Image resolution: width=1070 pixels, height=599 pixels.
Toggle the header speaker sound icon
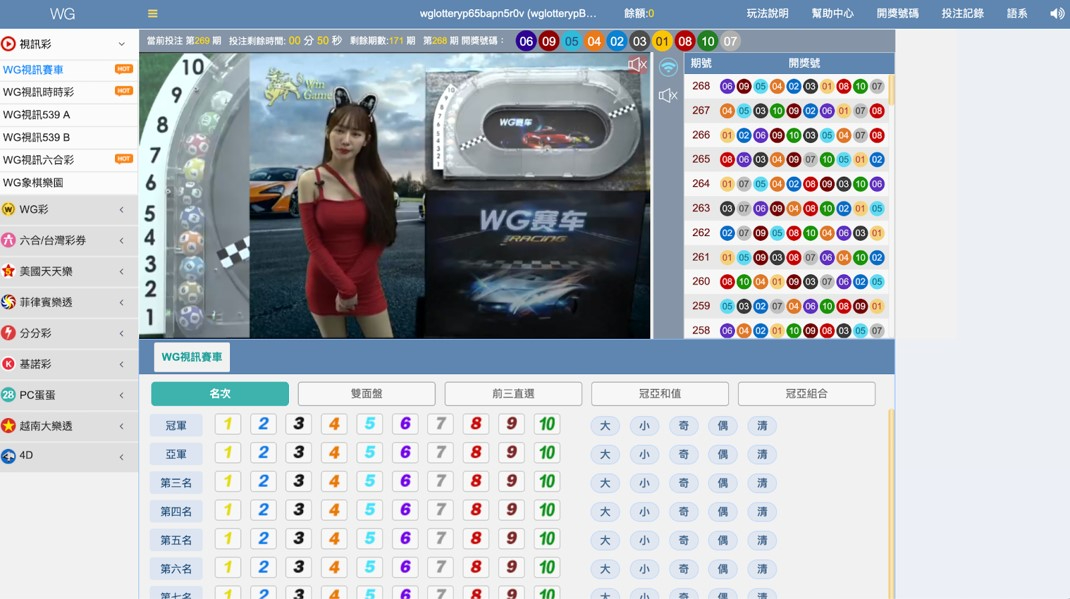pos(1056,14)
